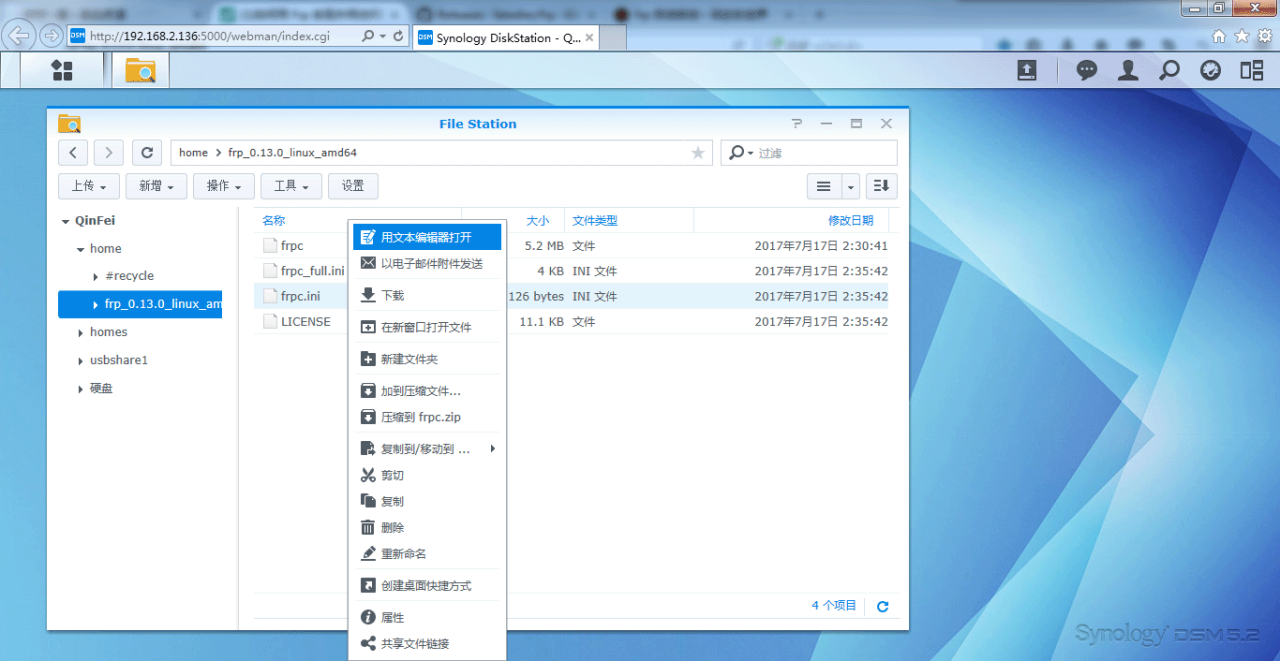Expand the homes folder tree node
Screen dimensions: 1280x661
(x=80, y=332)
